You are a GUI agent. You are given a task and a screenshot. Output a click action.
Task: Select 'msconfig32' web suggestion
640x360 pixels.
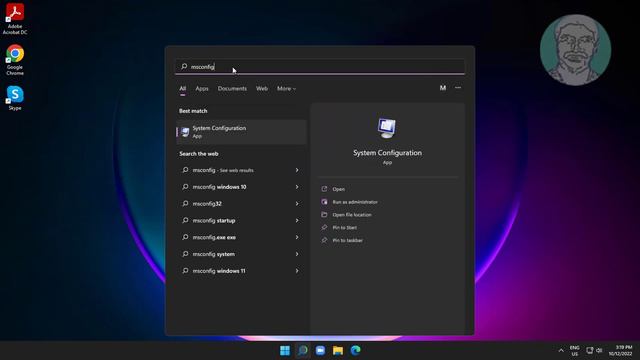(x=241, y=203)
